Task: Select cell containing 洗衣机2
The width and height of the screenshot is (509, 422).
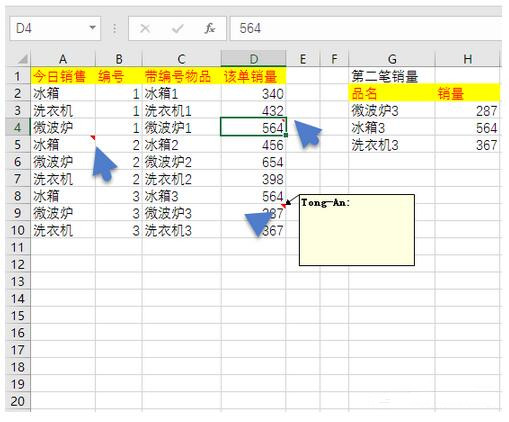Action: pyautogui.click(x=181, y=179)
